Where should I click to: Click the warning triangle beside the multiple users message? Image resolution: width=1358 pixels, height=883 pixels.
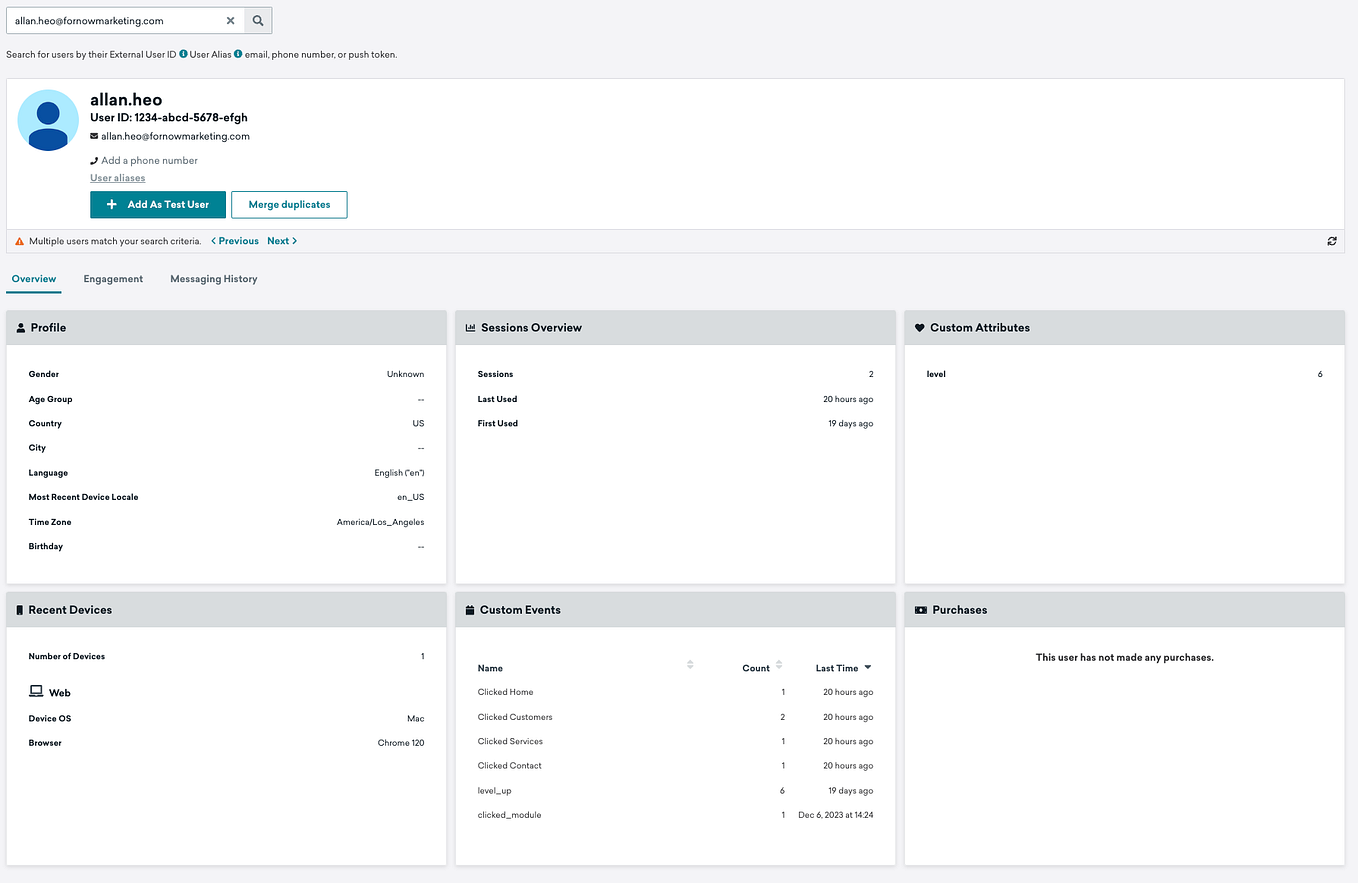pos(18,240)
